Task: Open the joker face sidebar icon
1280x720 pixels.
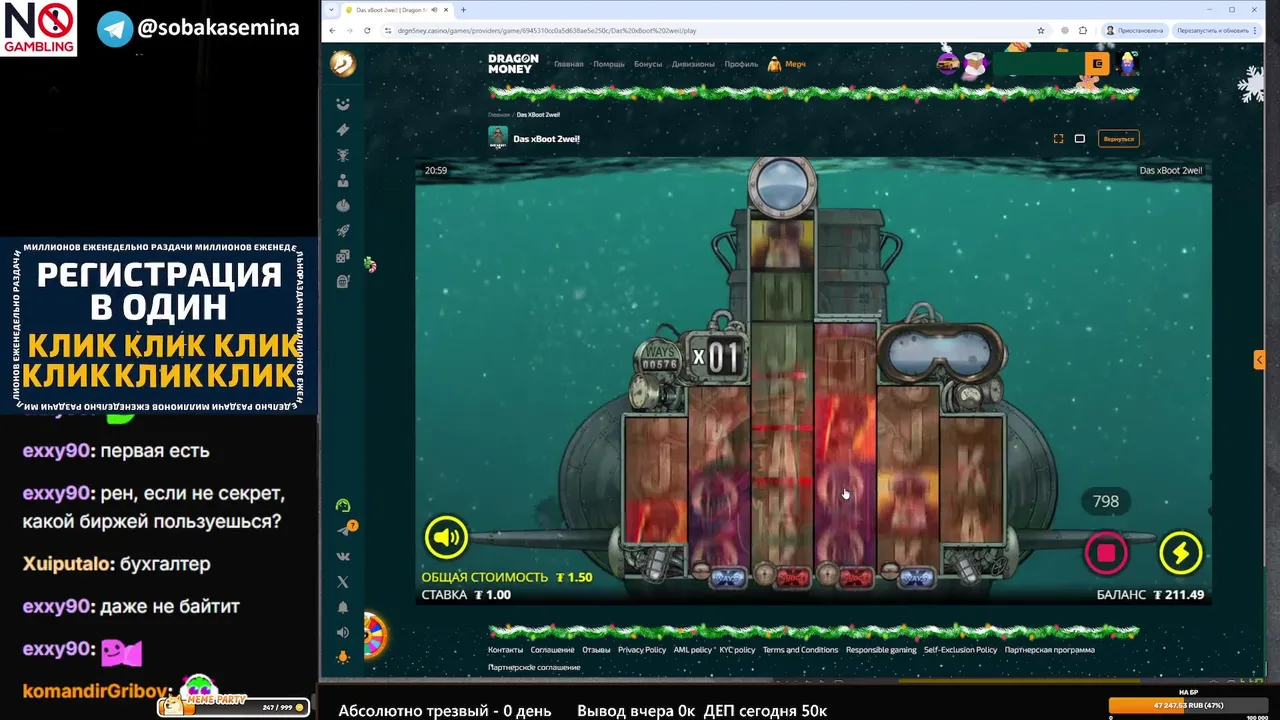Action: [343, 104]
